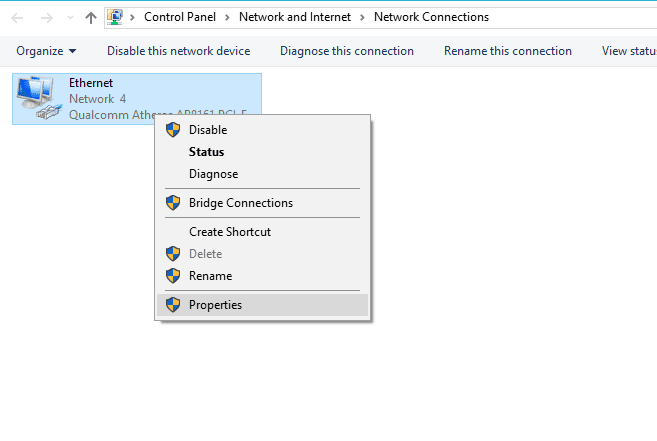This screenshot has height=441, width=657.
Task: Click the Ethernet connection name
Action: click(91, 83)
